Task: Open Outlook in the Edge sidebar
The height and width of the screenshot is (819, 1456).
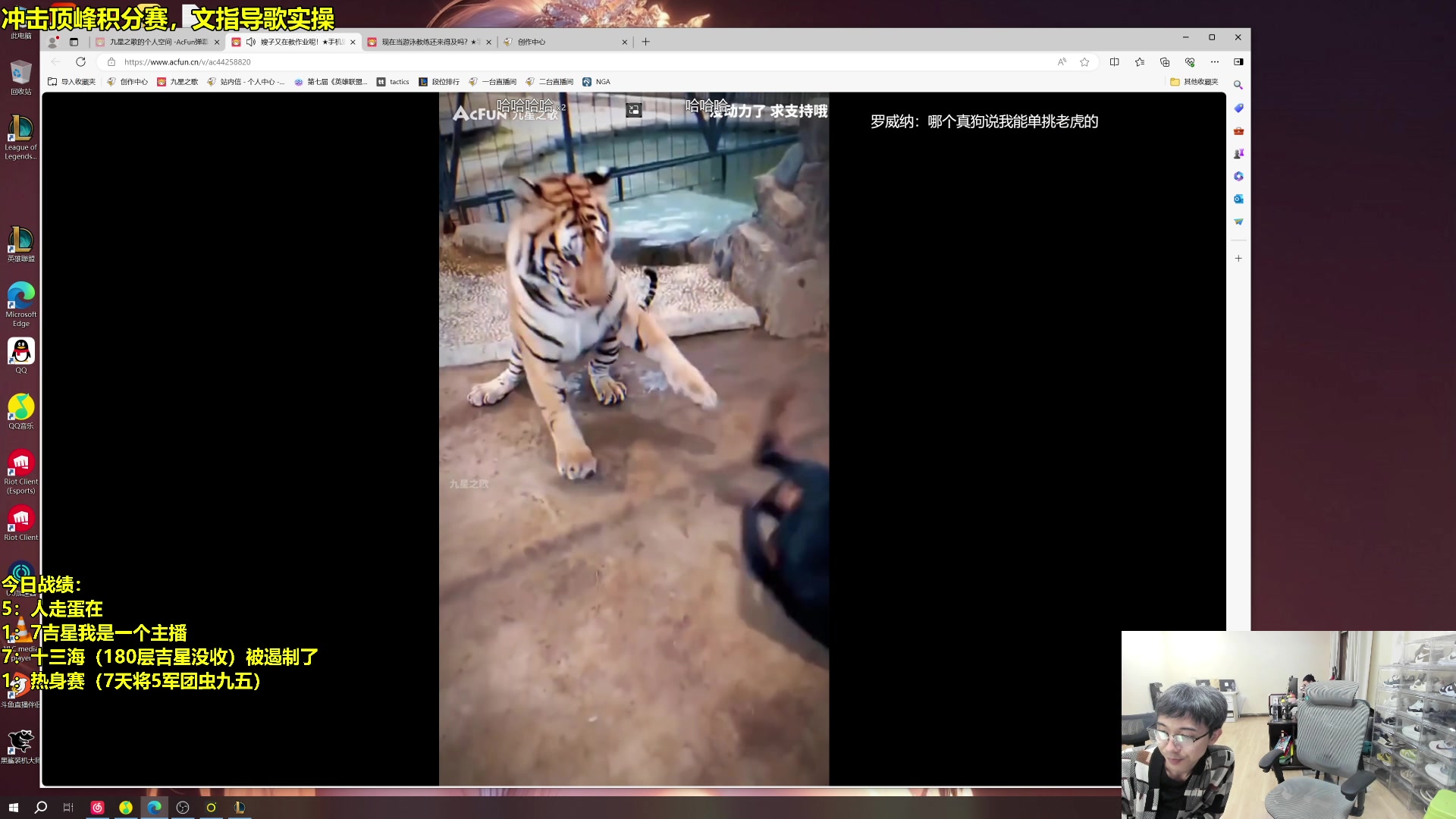Action: pyautogui.click(x=1238, y=199)
